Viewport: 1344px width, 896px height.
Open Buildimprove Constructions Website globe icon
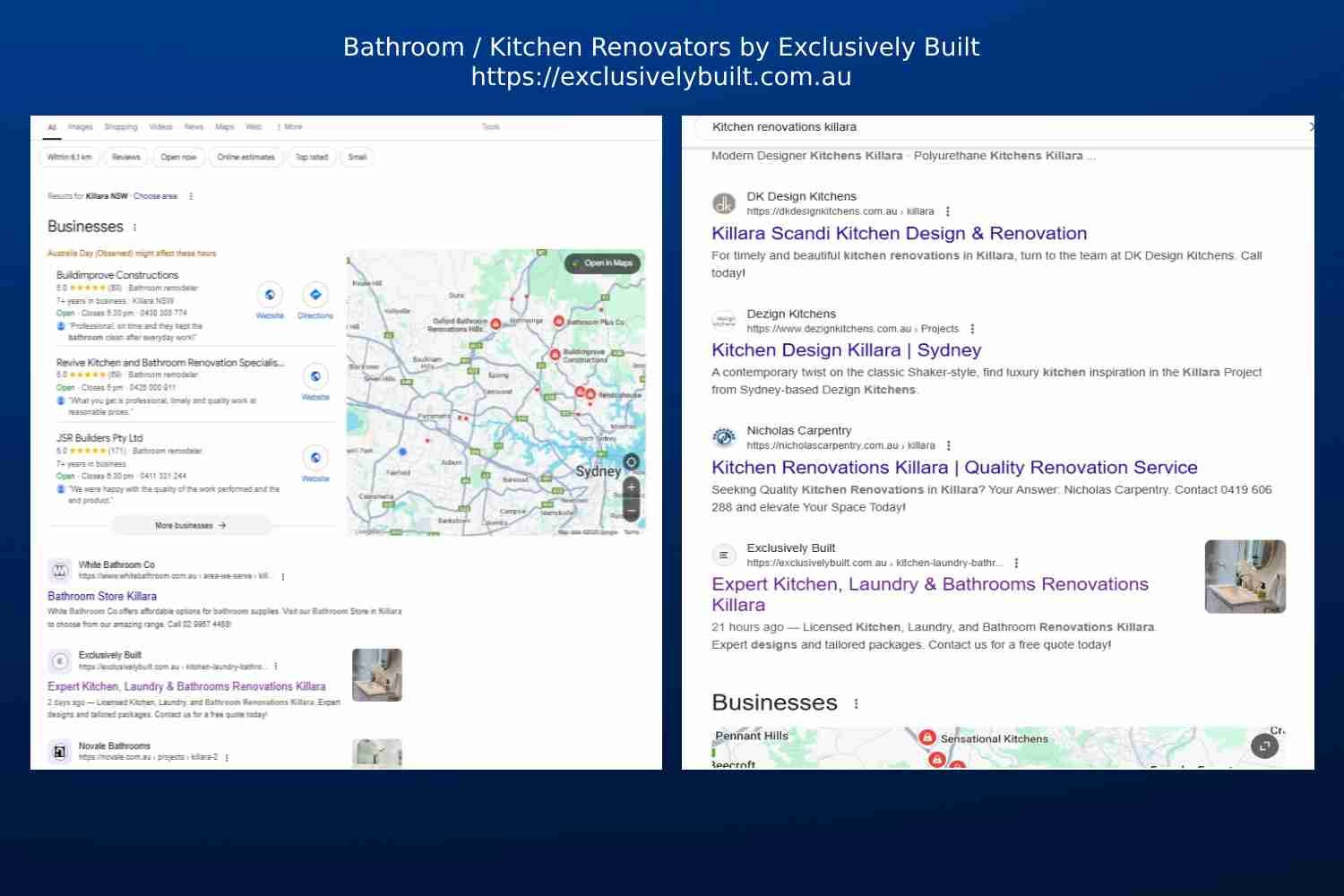(270, 295)
